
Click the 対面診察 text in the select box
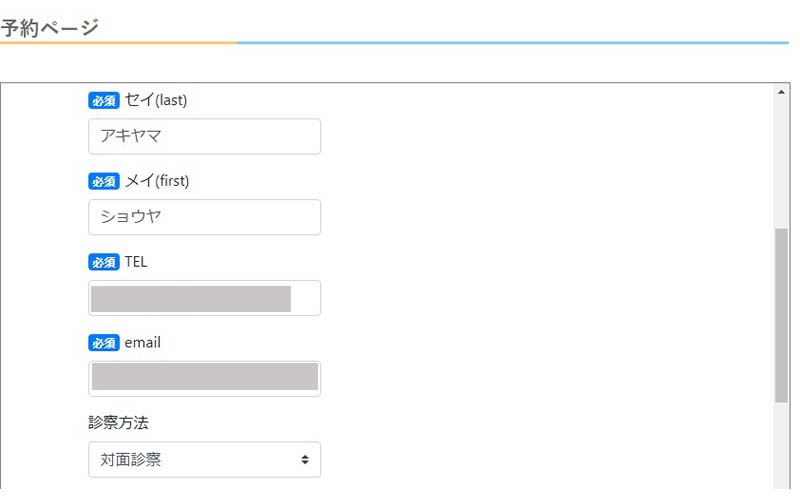[x=131, y=460]
